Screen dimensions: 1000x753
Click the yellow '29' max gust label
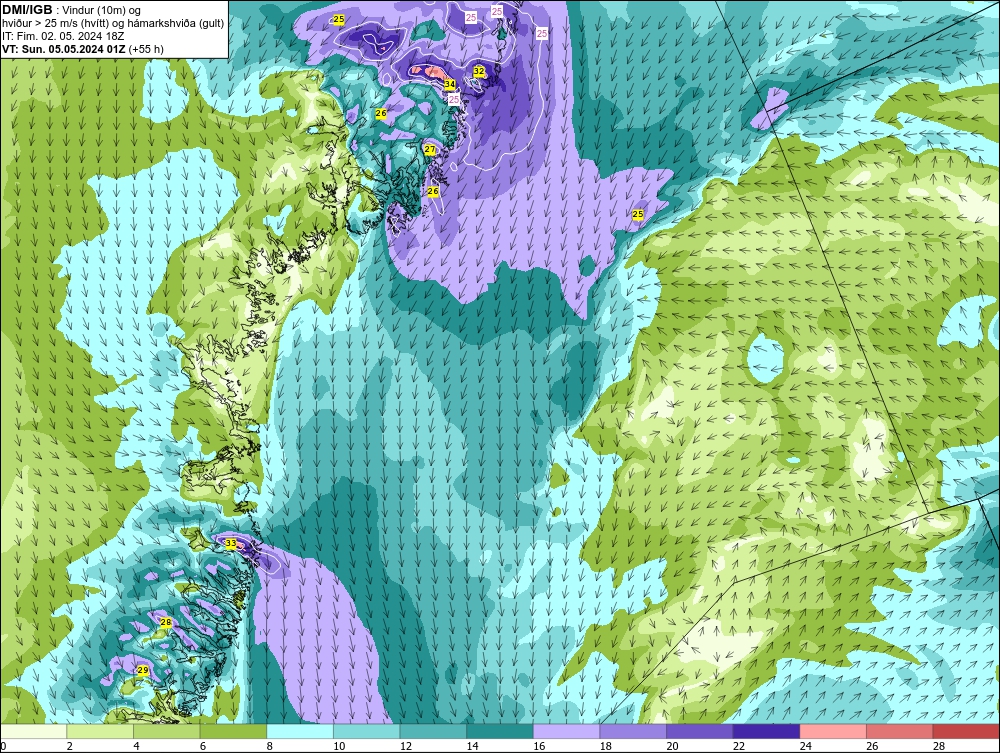(x=143, y=670)
